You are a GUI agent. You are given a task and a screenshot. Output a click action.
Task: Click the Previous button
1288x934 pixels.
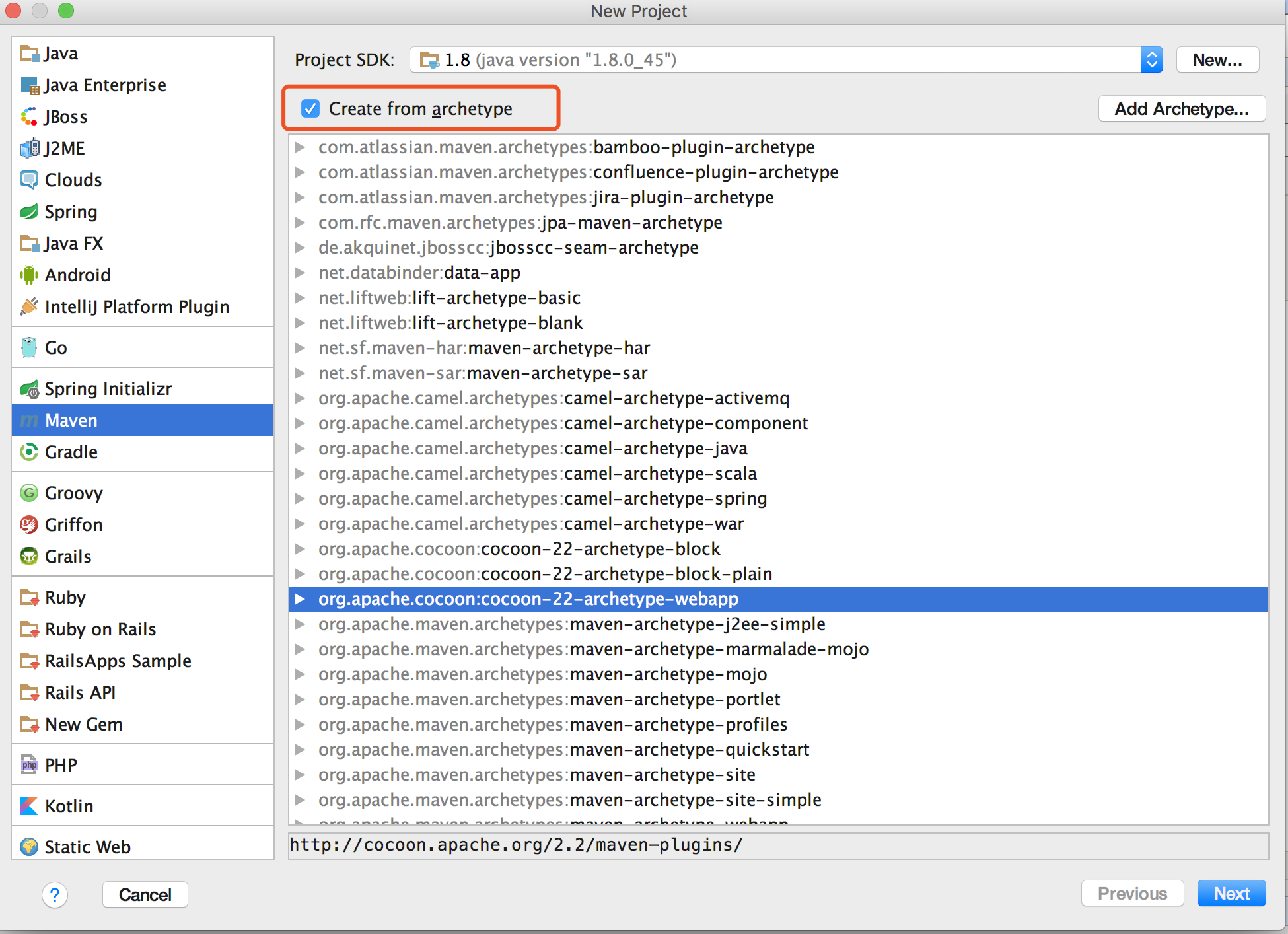(x=1132, y=894)
